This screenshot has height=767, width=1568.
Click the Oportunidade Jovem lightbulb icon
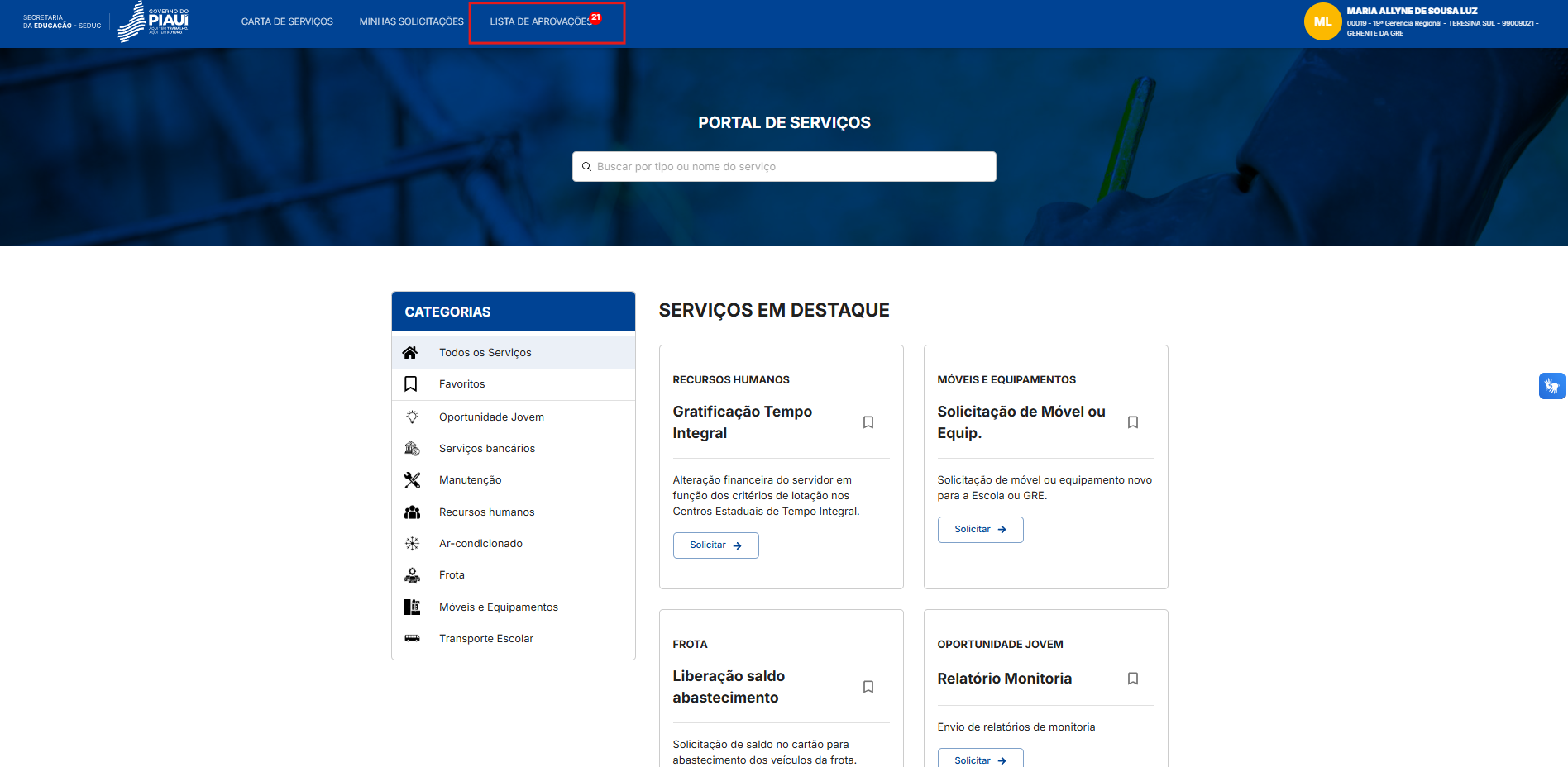point(412,417)
